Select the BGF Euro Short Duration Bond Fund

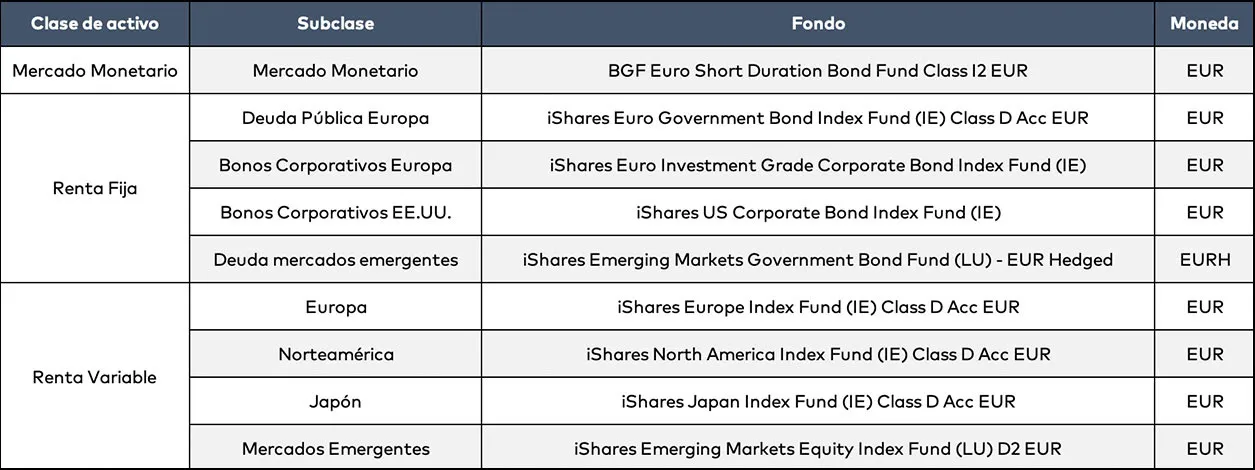pos(817,71)
